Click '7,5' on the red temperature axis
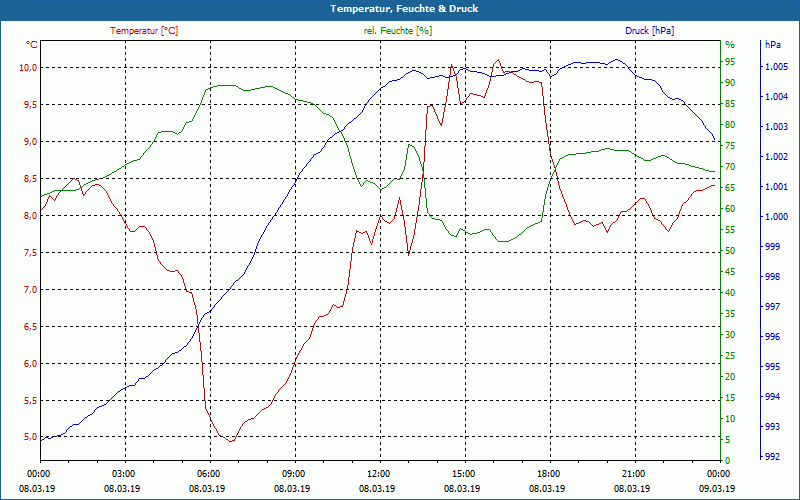Screen dimensions: 800x500 click(31, 253)
